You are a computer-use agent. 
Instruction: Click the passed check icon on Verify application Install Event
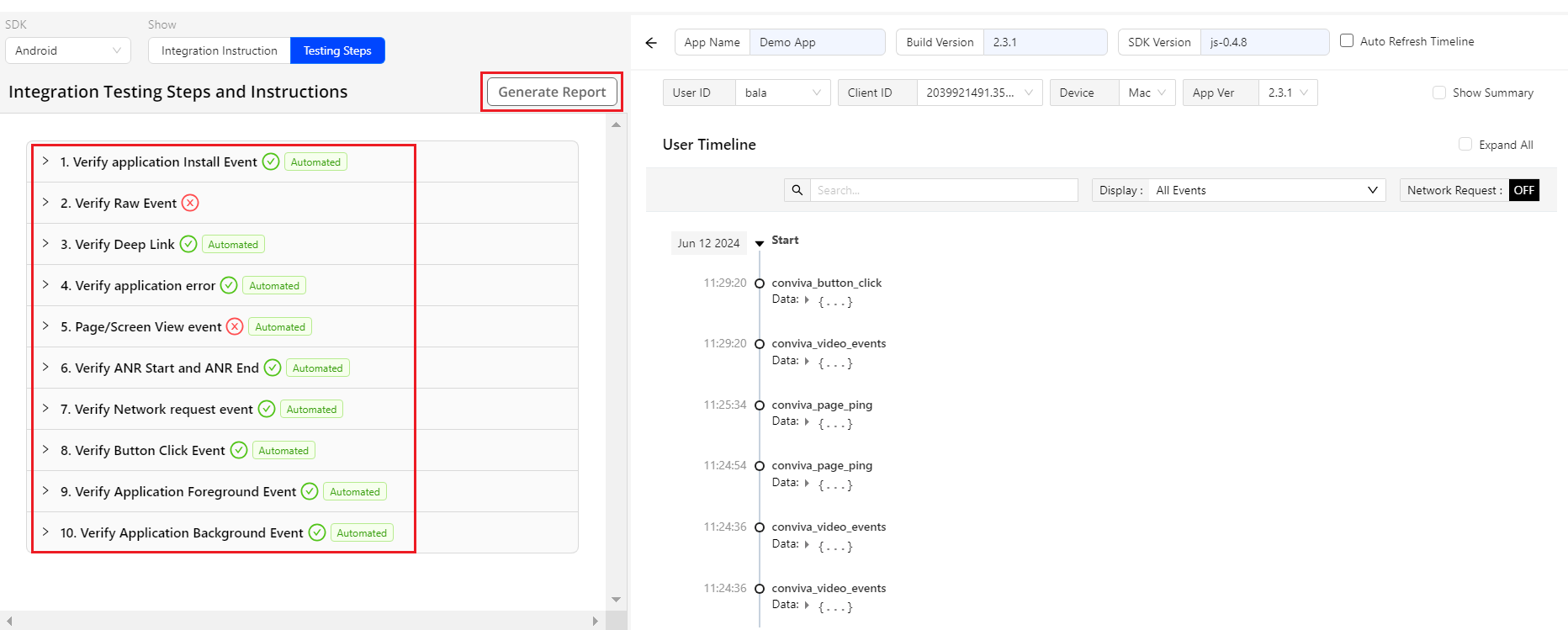271,161
